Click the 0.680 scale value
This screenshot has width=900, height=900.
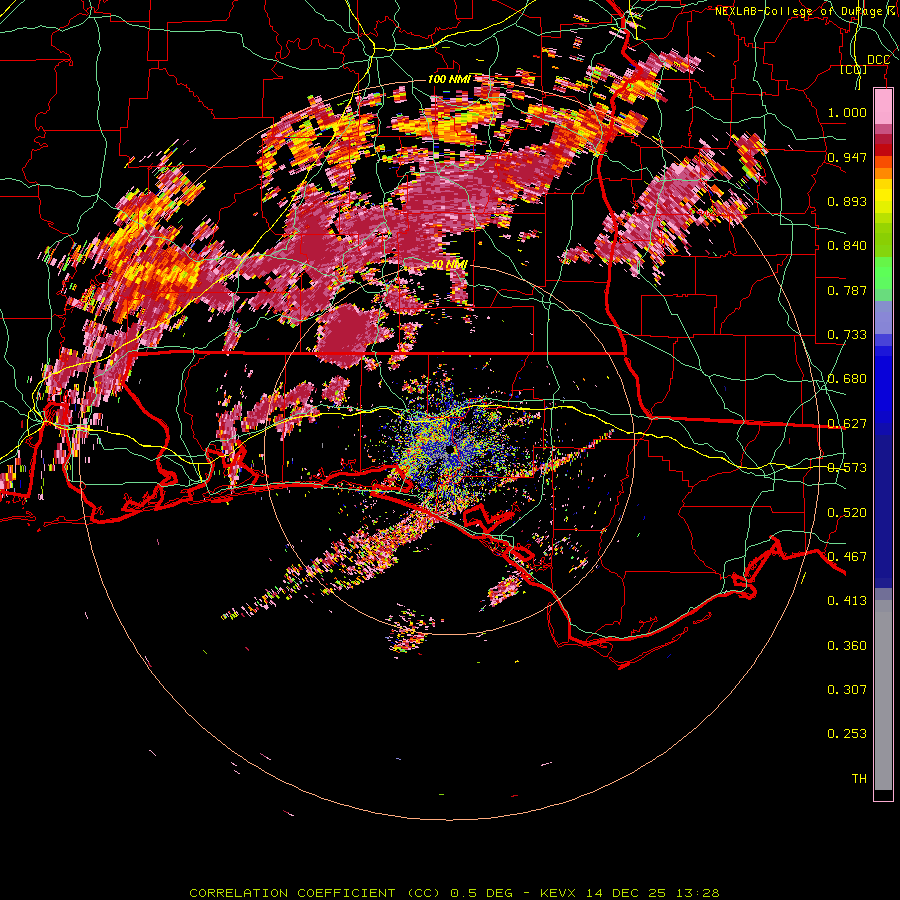tap(847, 379)
